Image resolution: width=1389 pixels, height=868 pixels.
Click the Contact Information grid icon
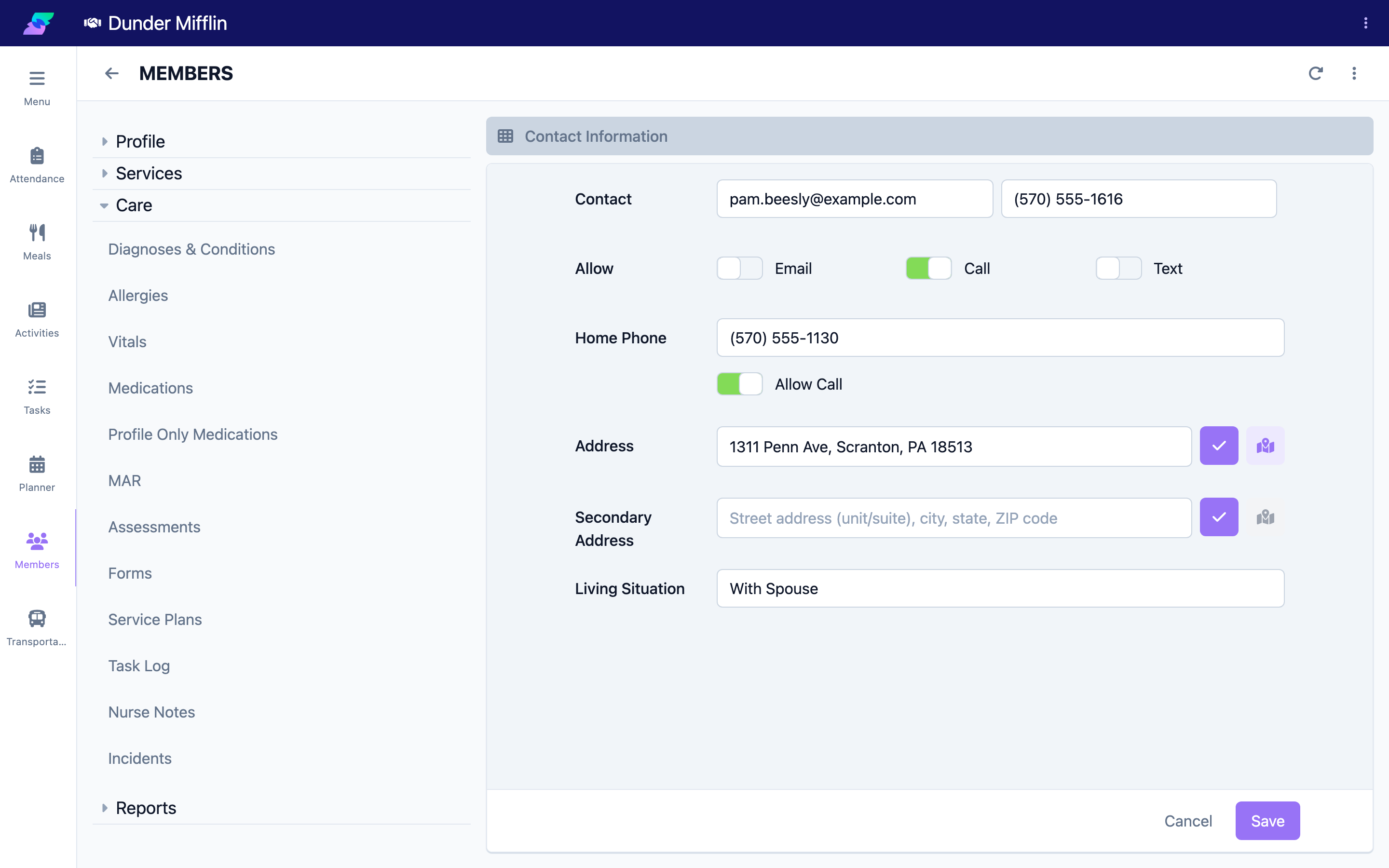[x=505, y=136]
